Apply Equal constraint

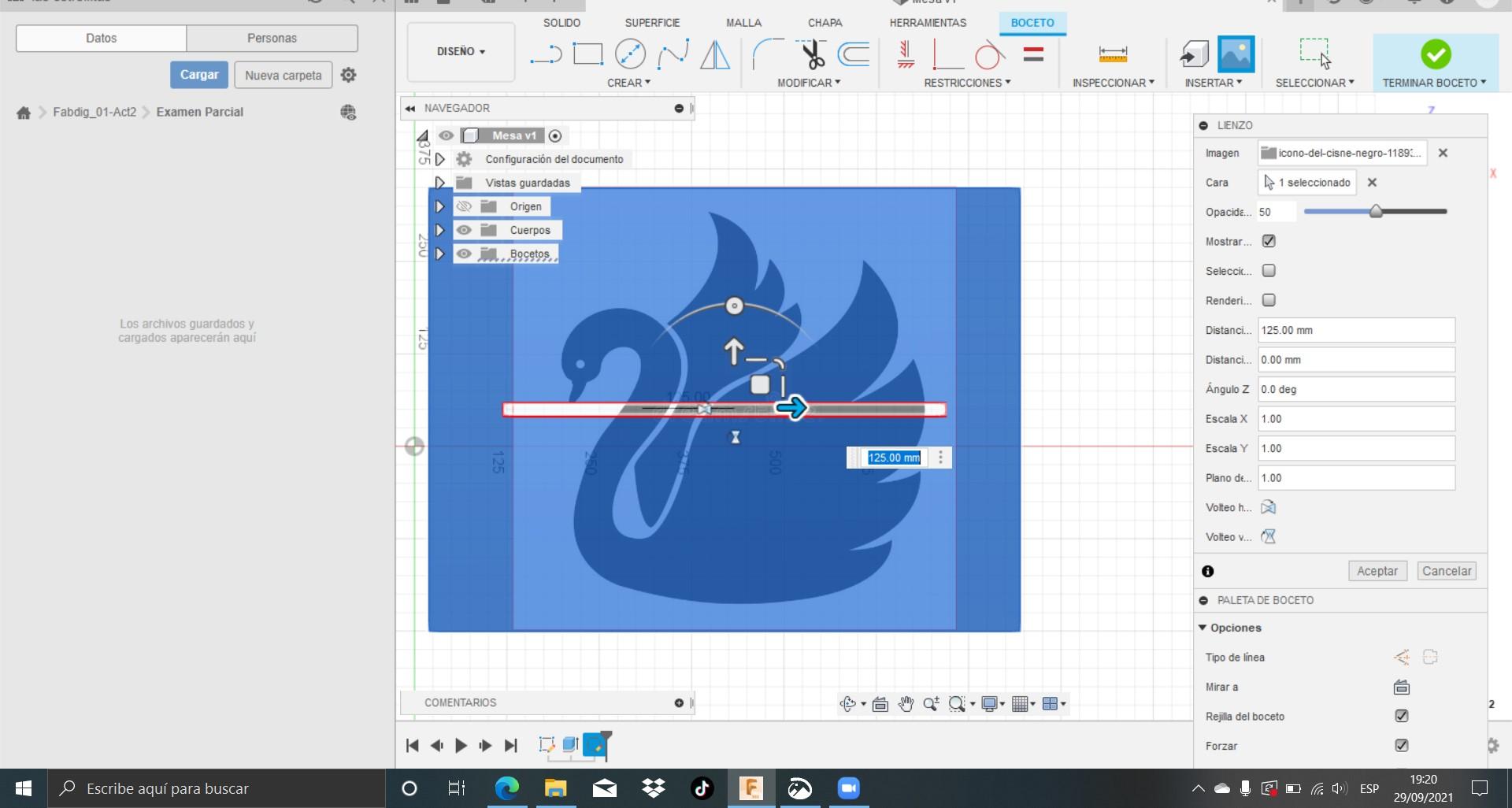click(1033, 54)
